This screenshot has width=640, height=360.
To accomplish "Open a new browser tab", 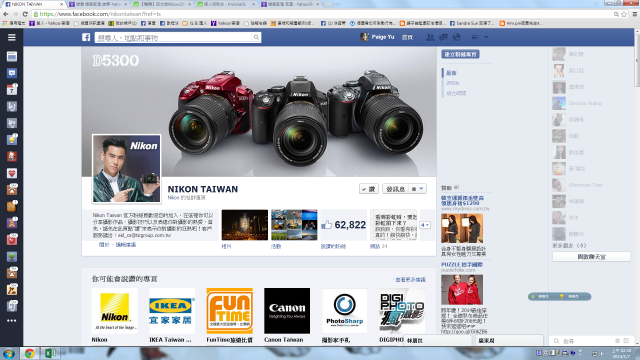I will pos(329,4).
